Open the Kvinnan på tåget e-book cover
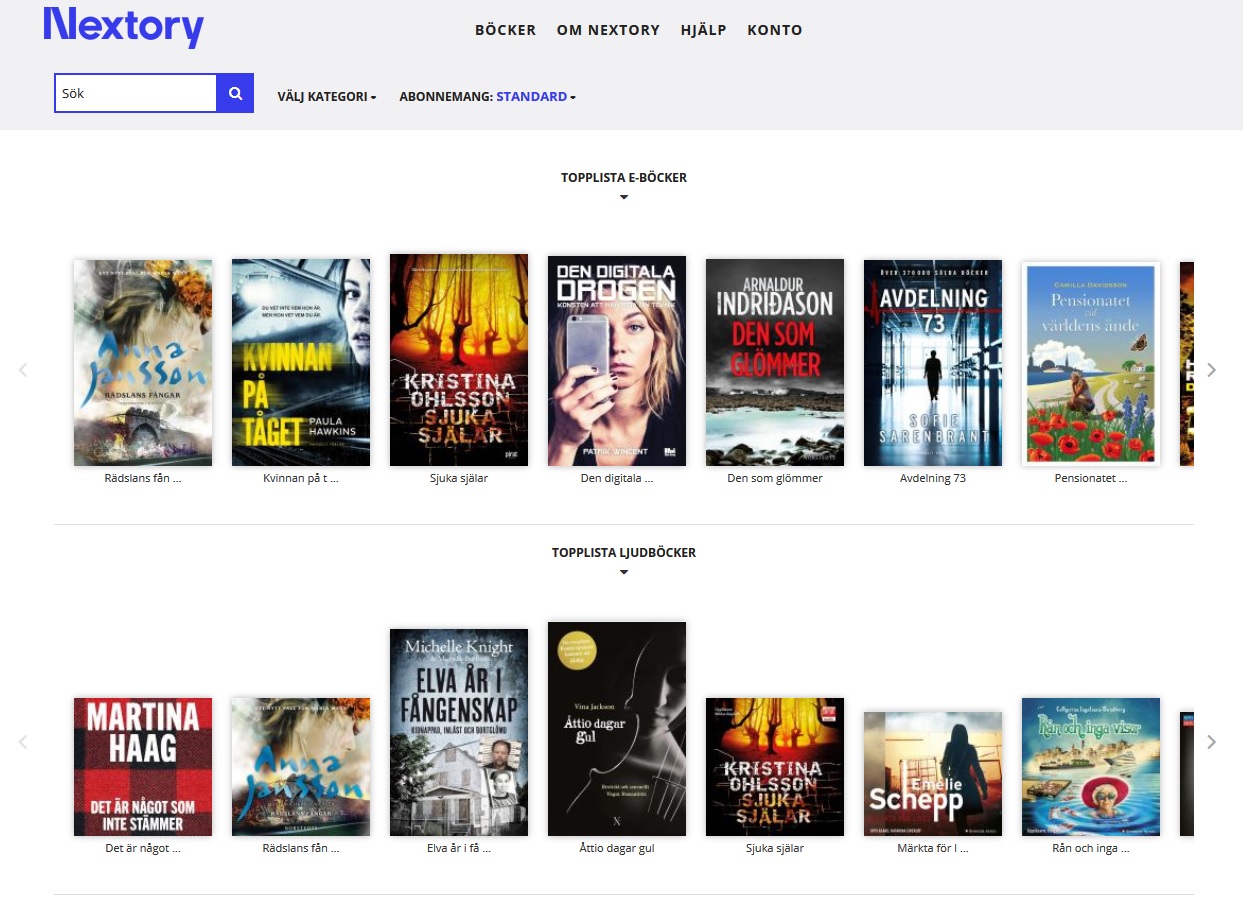Screen dimensions: 1243x897 click(301, 363)
